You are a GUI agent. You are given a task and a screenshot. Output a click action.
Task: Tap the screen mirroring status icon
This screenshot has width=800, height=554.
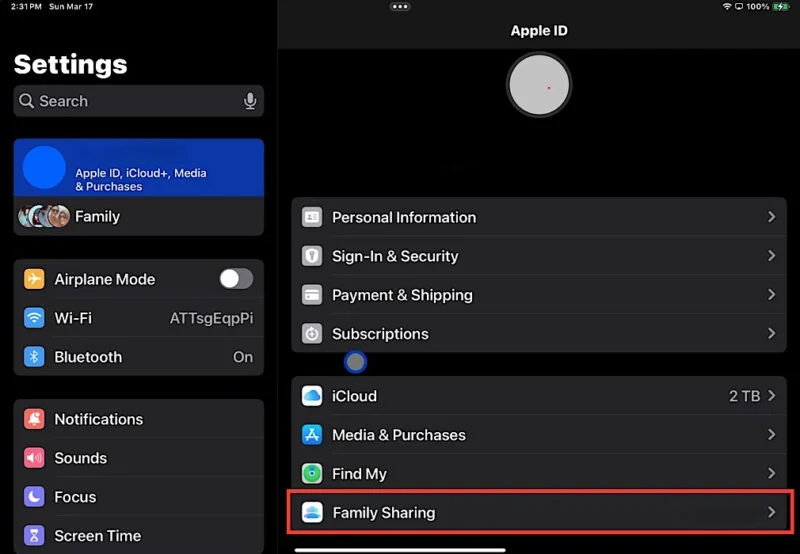pyautogui.click(x=739, y=7)
